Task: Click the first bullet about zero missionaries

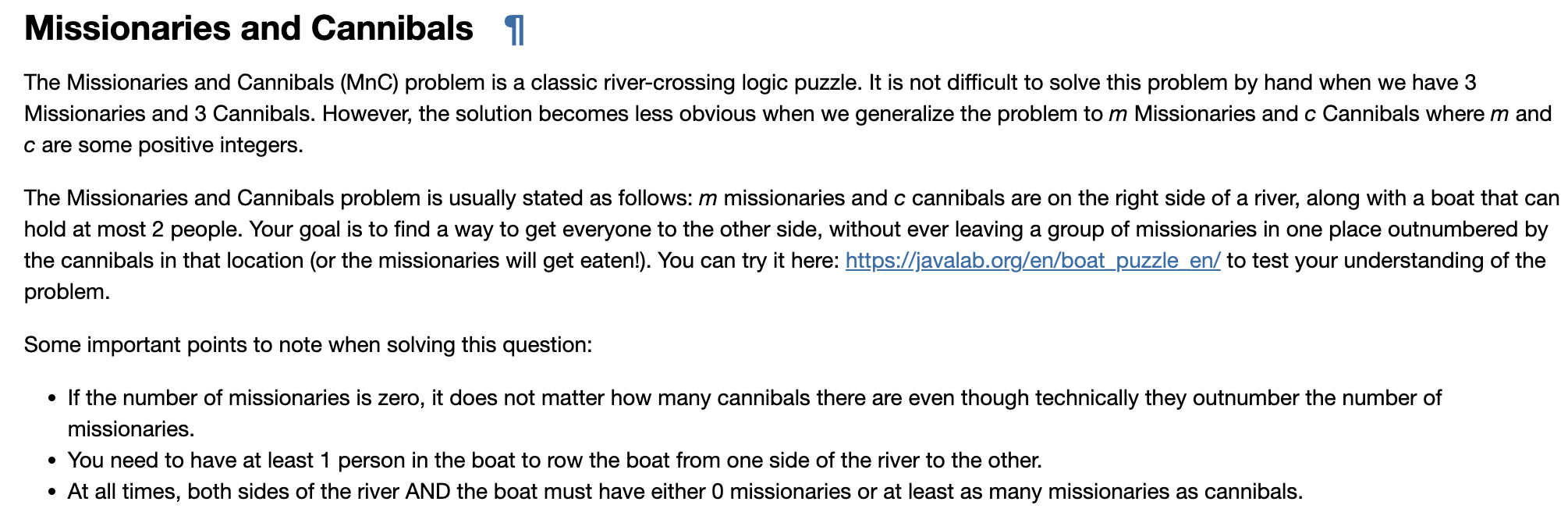Action: 754,413
